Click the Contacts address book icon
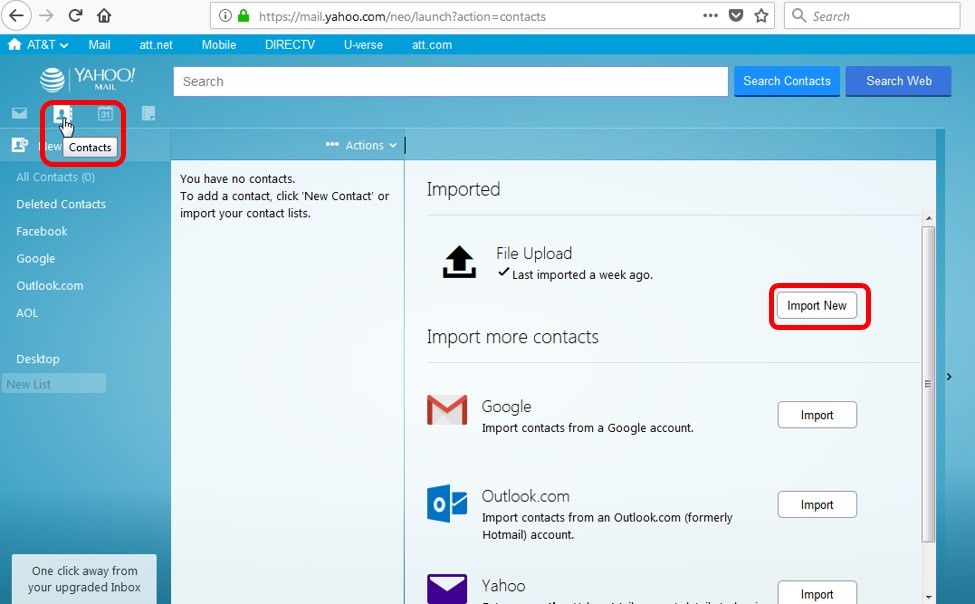 pos(62,113)
